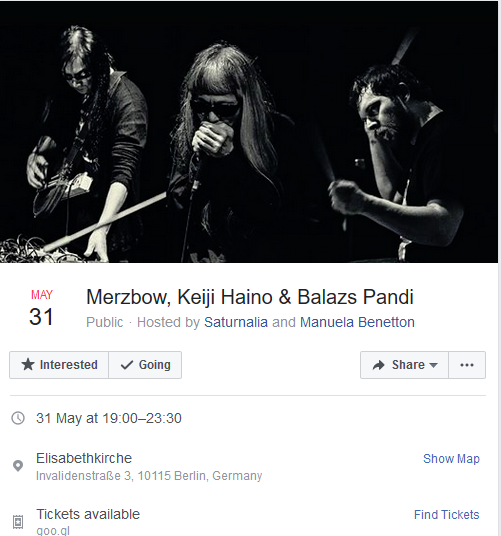Open the Elisabethkirche venue name
The width and height of the screenshot is (501, 536).
coord(84,458)
